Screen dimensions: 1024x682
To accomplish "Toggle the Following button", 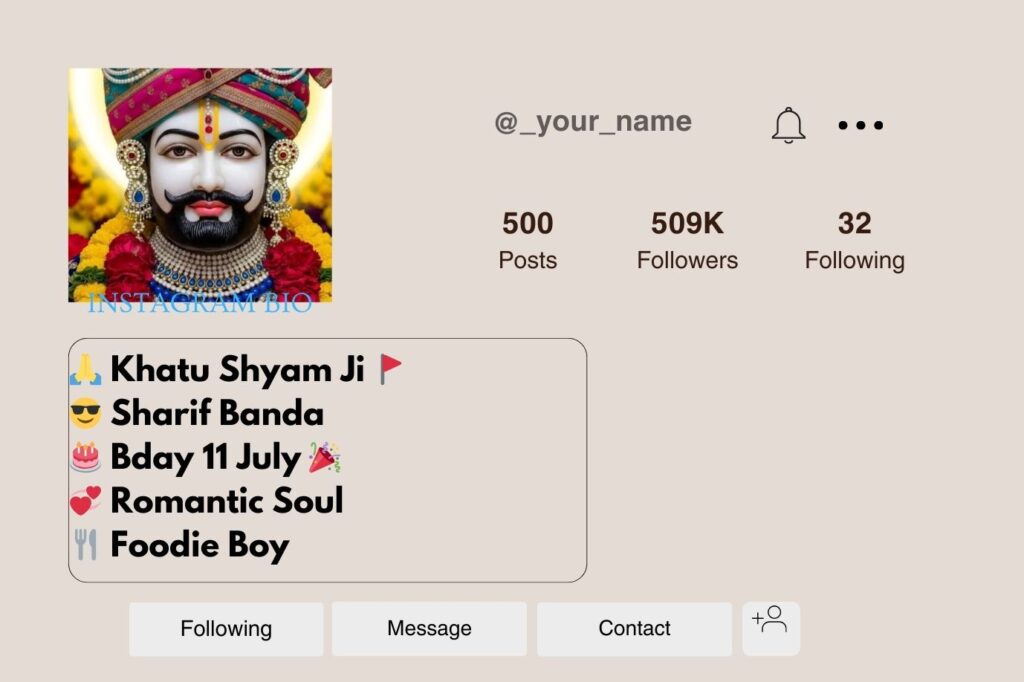I will click(226, 629).
